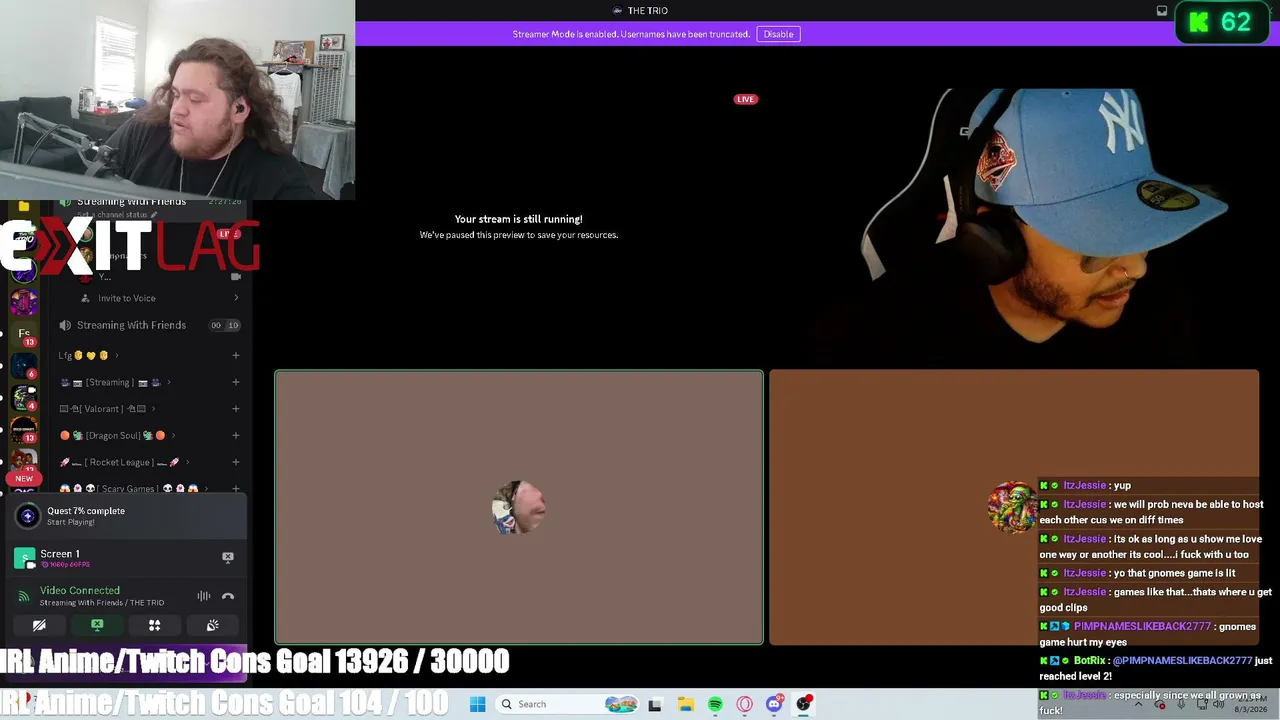This screenshot has width=1280, height=720.
Task: Add channel to [Dragon Soul] category
Action: pyautogui.click(x=236, y=435)
